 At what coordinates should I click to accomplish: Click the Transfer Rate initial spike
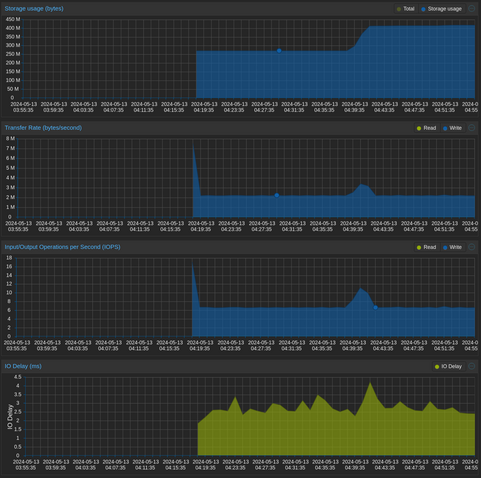(193, 144)
